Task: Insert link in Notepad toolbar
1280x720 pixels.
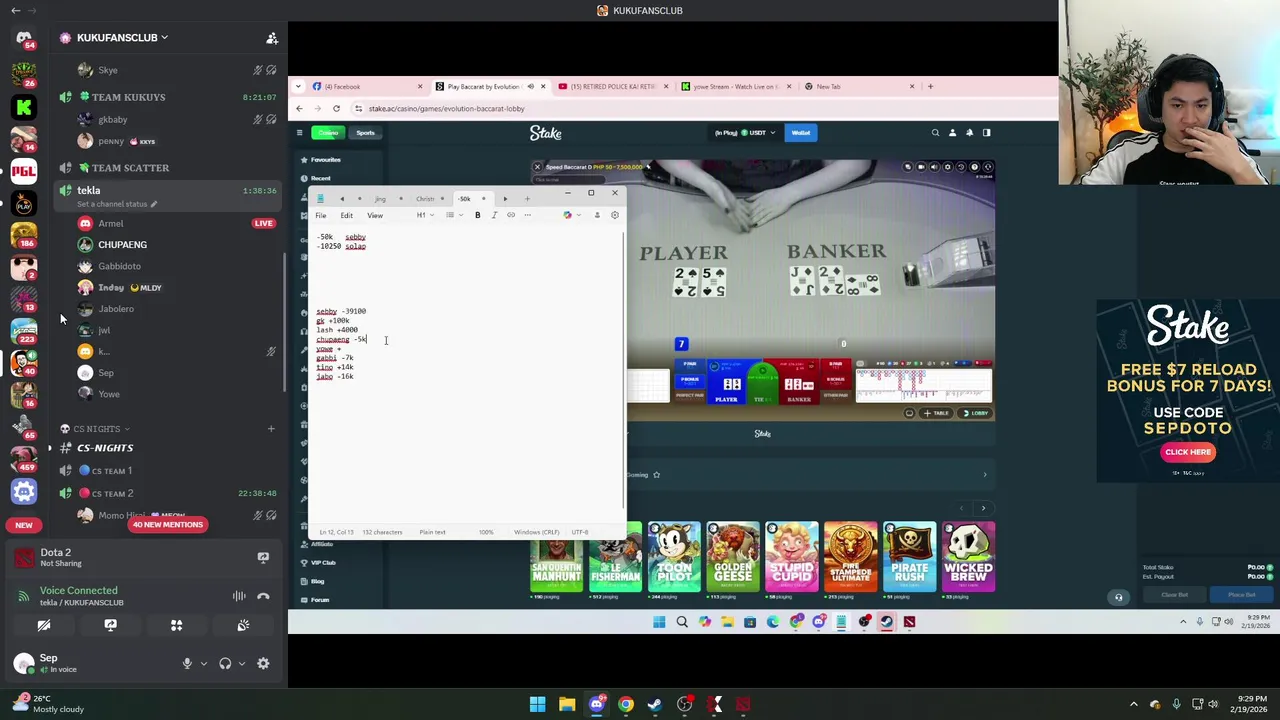Action: pos(510,215)
